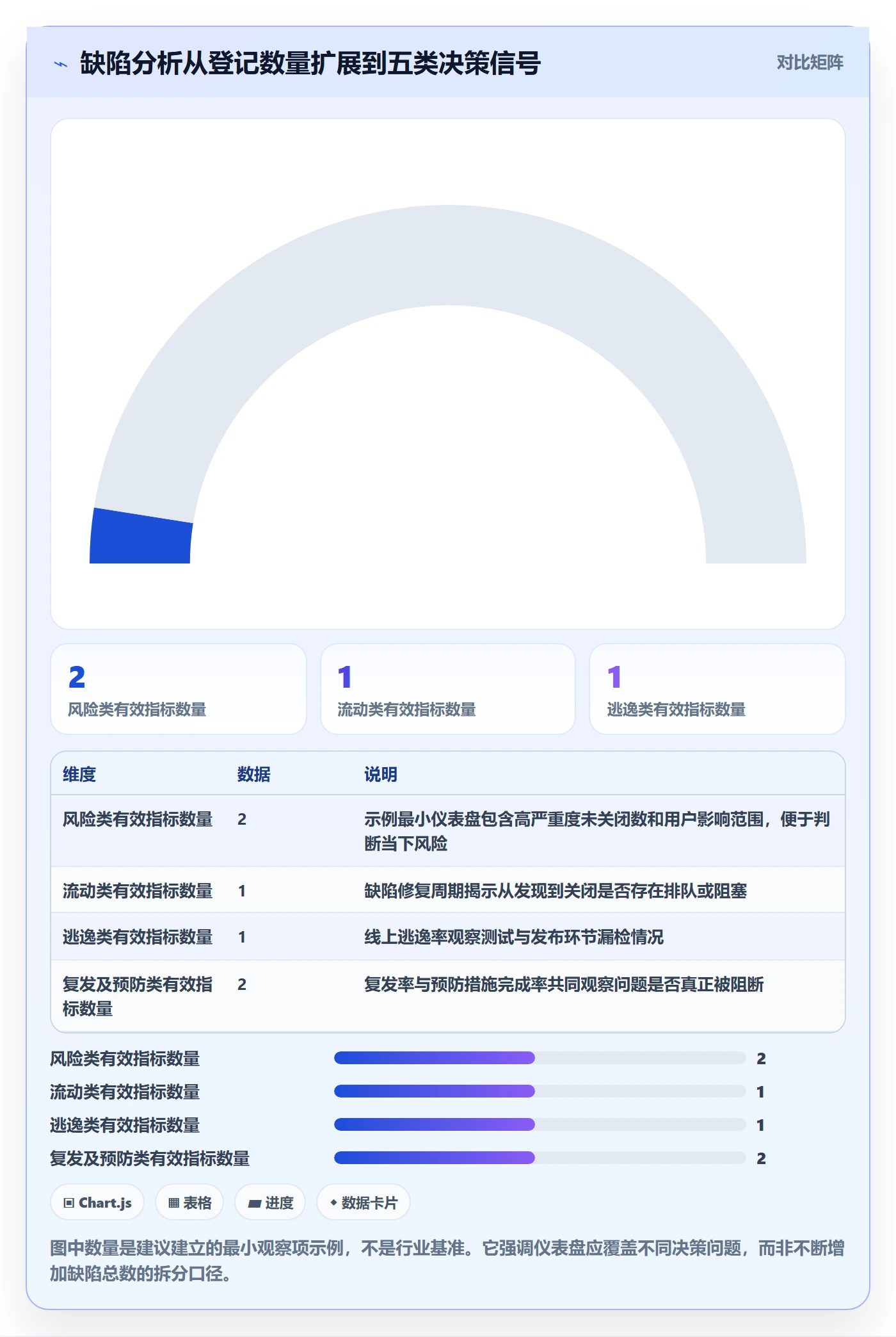Click the 逃逸类有效指标数量 label beside its progress bar

point(125,1125)
